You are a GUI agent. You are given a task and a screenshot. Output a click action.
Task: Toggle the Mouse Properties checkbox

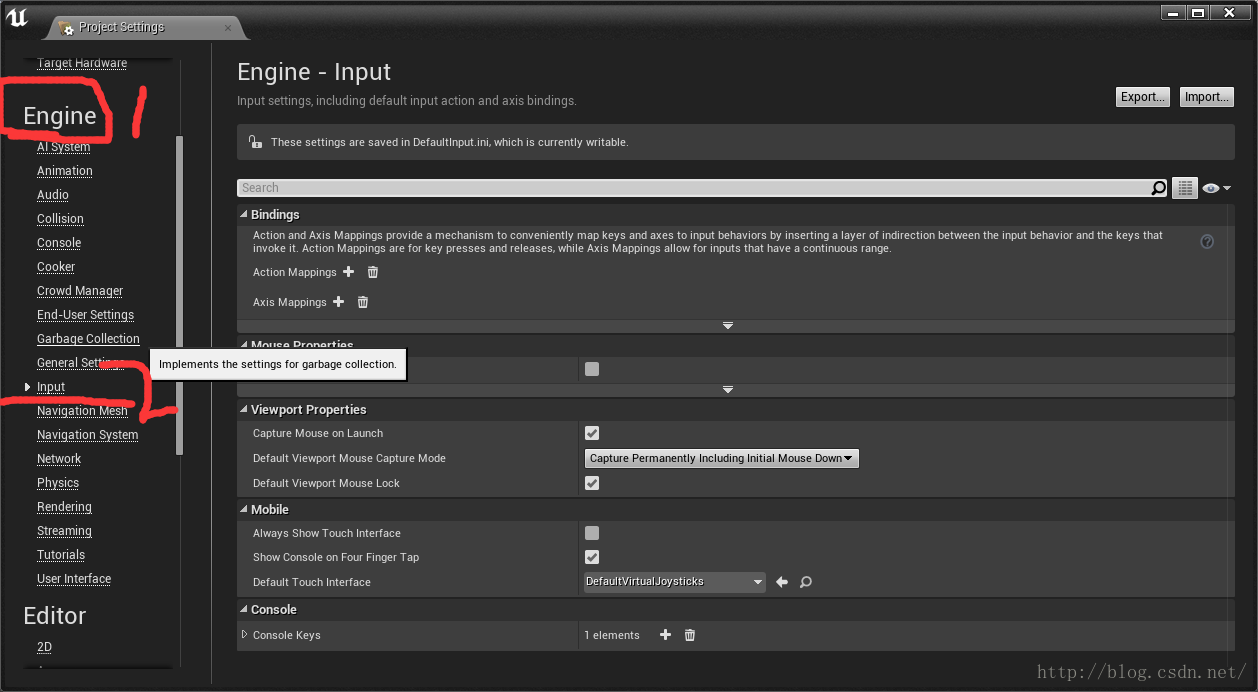tap(592, 369)
